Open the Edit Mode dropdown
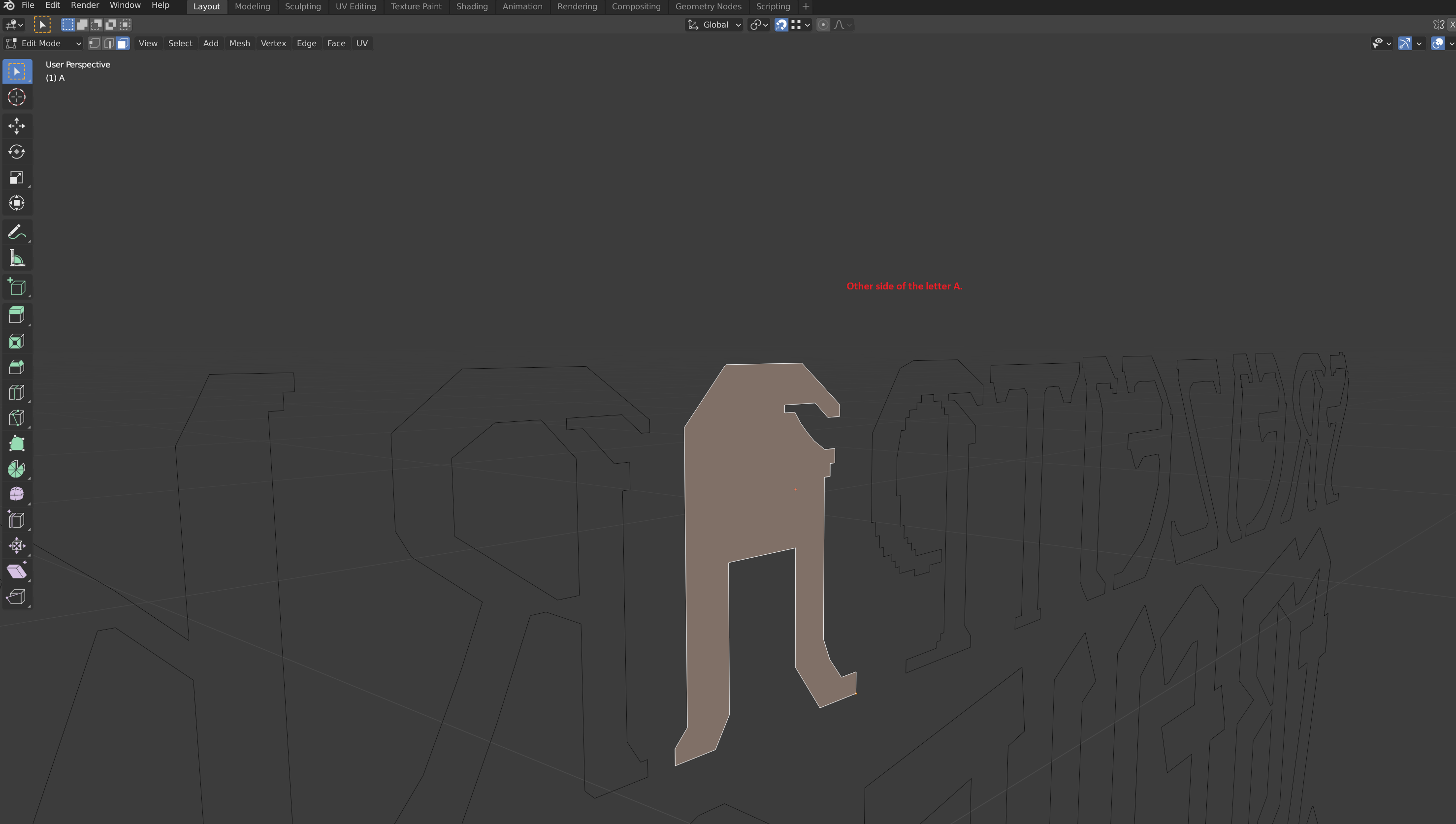 [x=44, y=43]
